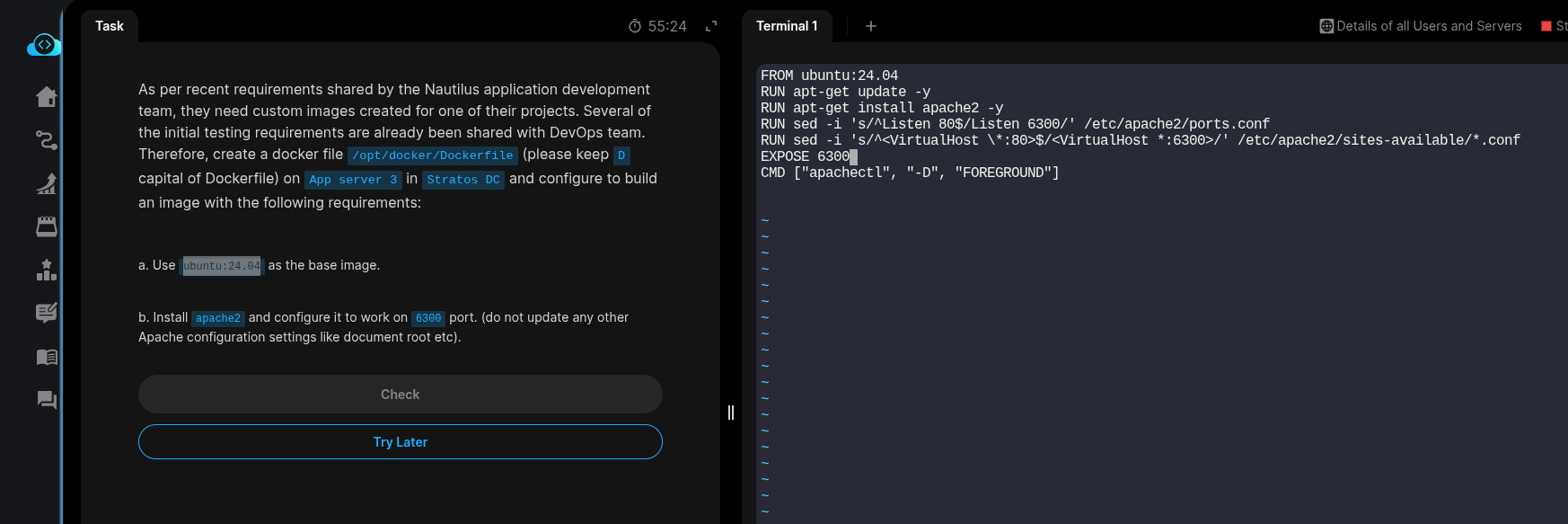Screen dimensions: 1568x524
Task: Click the /opt/docker/Dockerfile path tag
Action: 433,155
